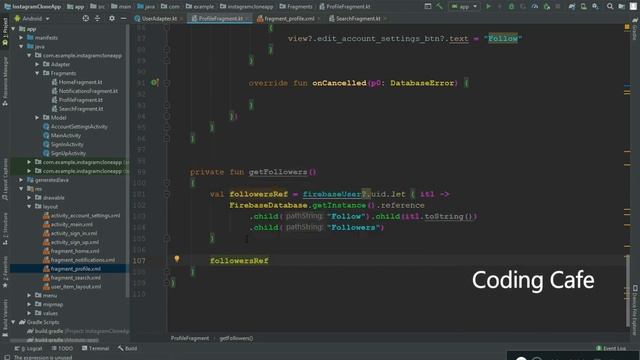Click the lightbulb quick-fix icon on line 107
640x360 pixels.
coord(177,259)
